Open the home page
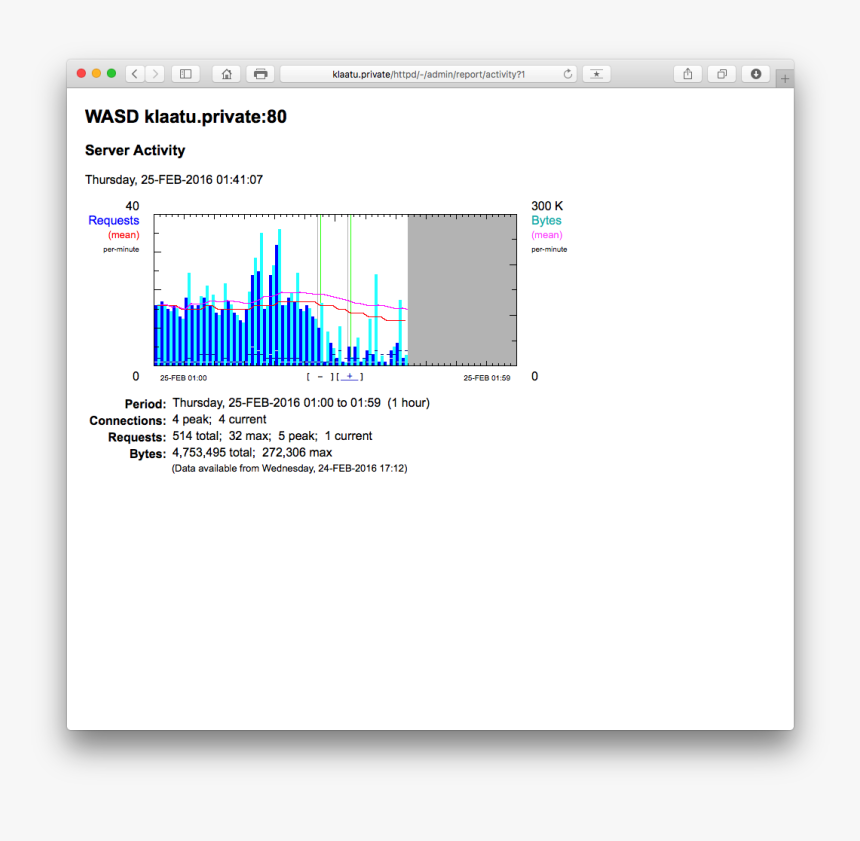Screen dimensions: 860x841 pyautogui.click(x=227, y=74)
